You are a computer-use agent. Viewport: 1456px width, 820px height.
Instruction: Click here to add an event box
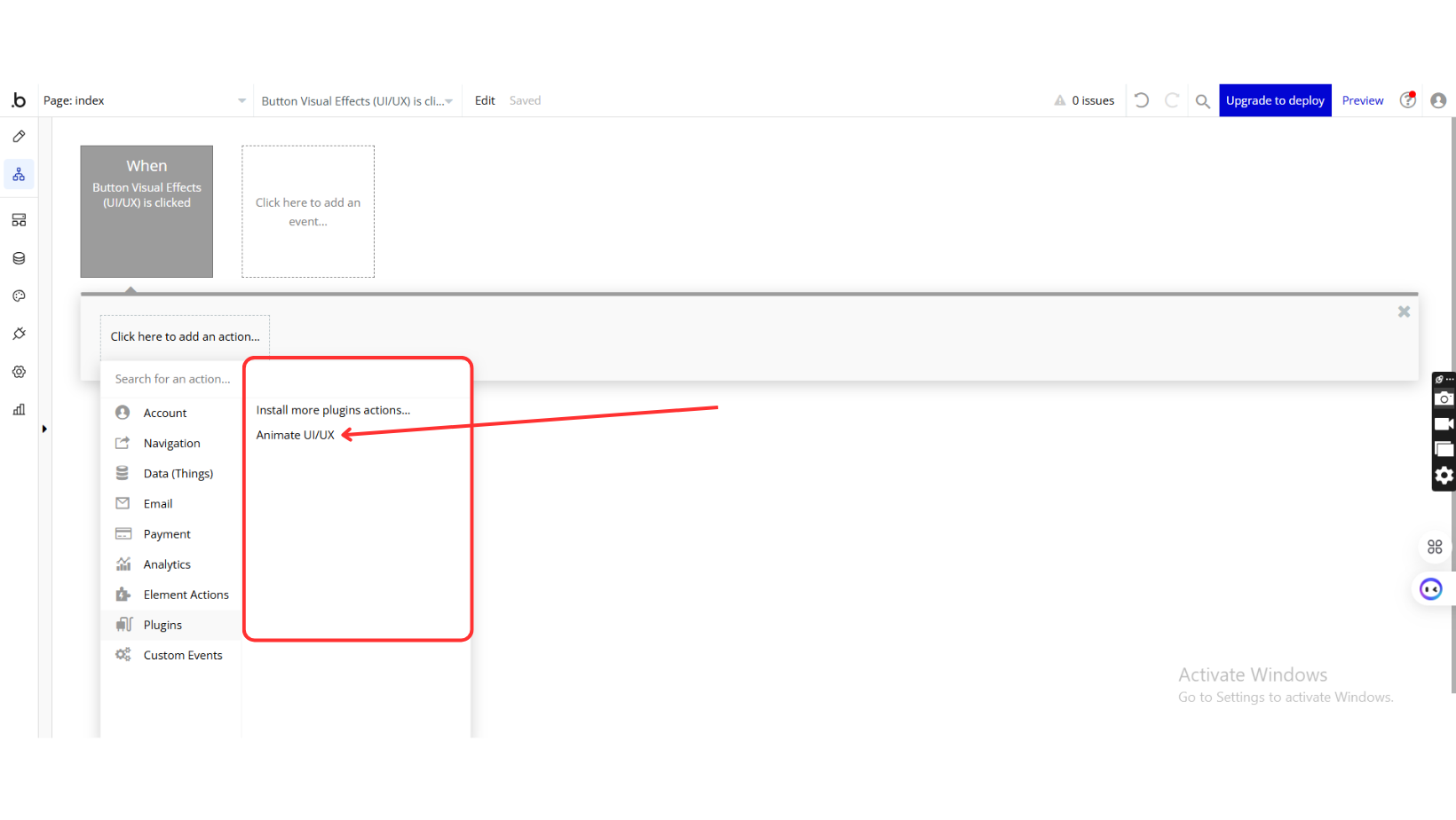tap(308, 211)
